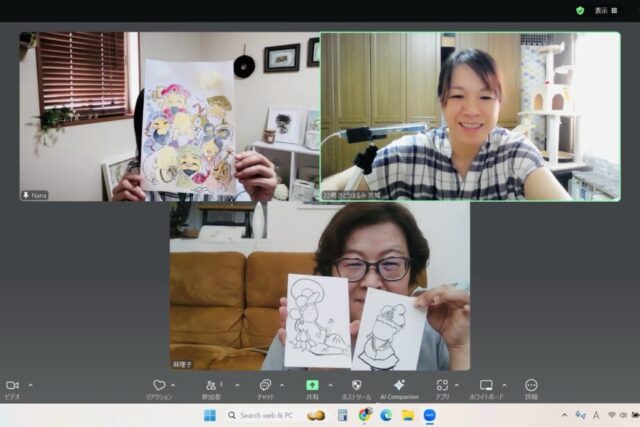Open the More options menu
The width and height of the screenshot is (640, 427).
(x=531, y=386)
